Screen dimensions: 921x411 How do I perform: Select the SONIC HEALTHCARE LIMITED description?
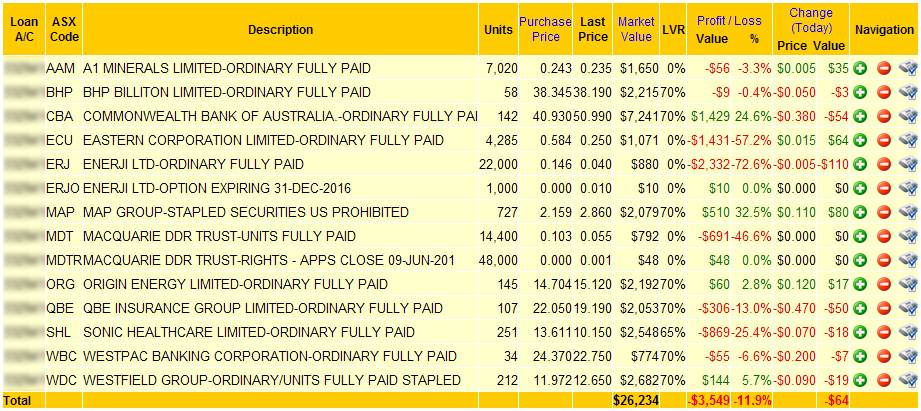[x=249, y=332]
